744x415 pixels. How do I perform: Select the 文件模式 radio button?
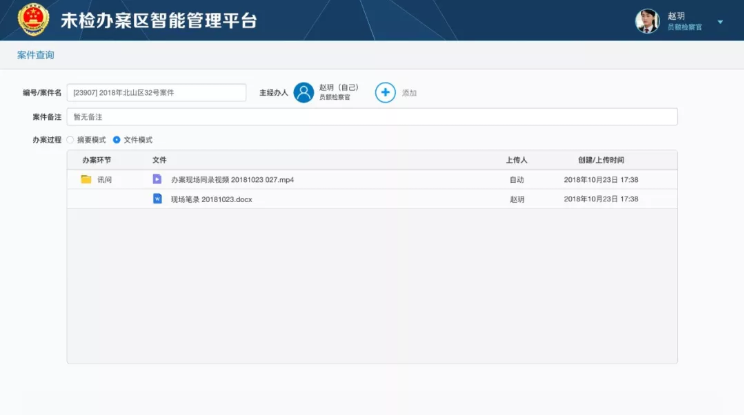click(x=117, y=140)
